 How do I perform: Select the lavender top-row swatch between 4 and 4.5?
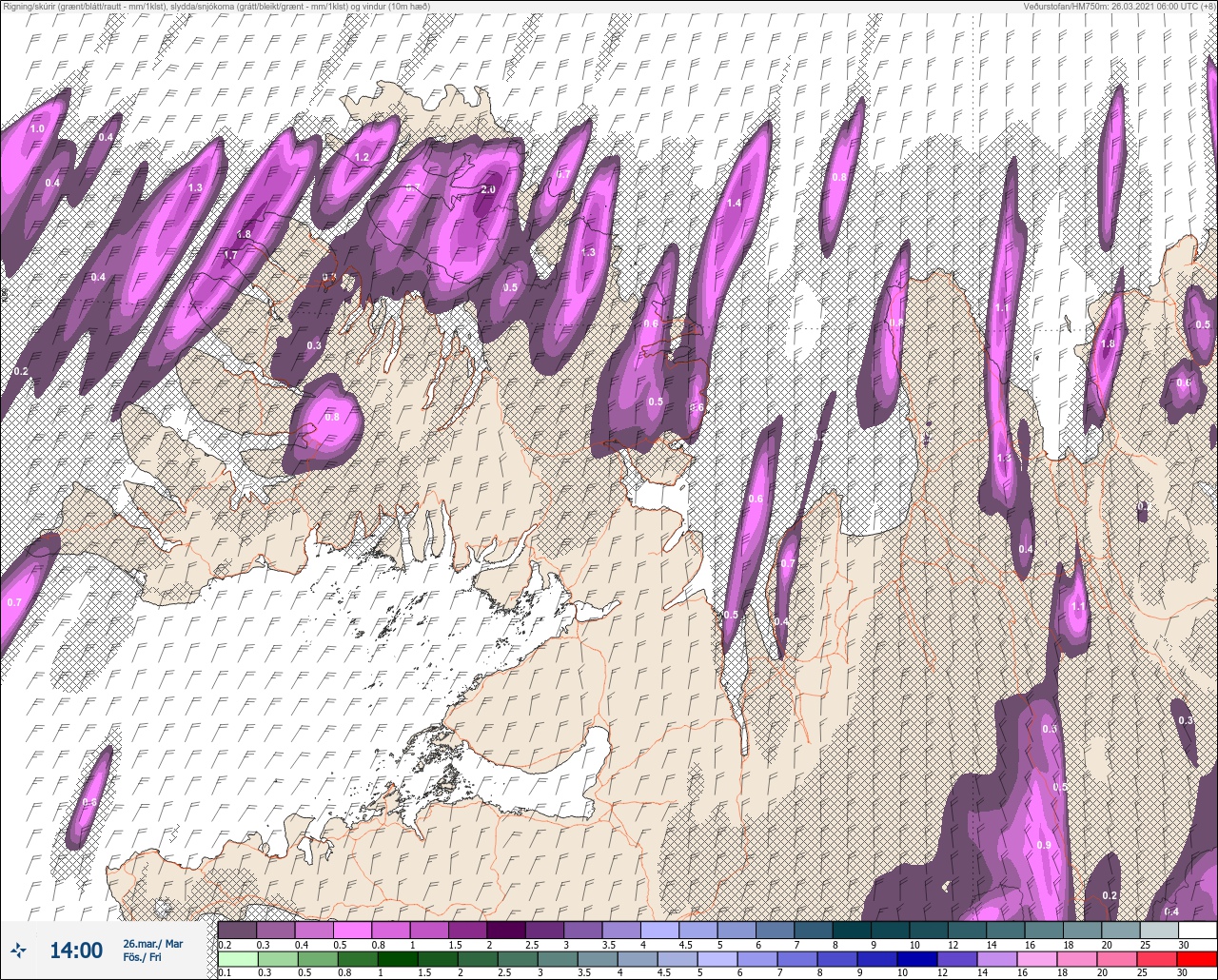[x=659, y=930]
